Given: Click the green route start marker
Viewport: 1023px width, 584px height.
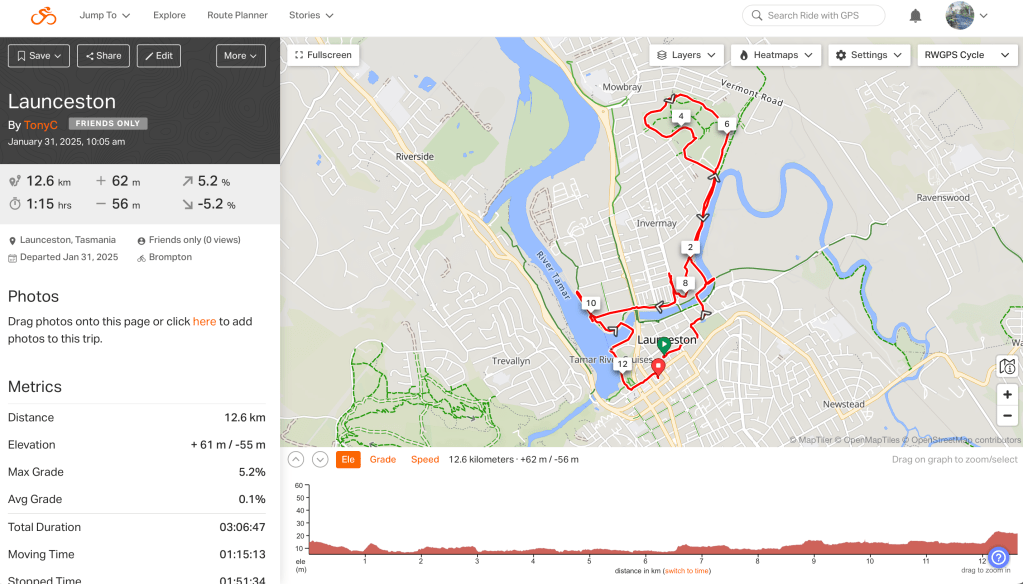Looking at the screenshot, I should (x=664, y=345).
